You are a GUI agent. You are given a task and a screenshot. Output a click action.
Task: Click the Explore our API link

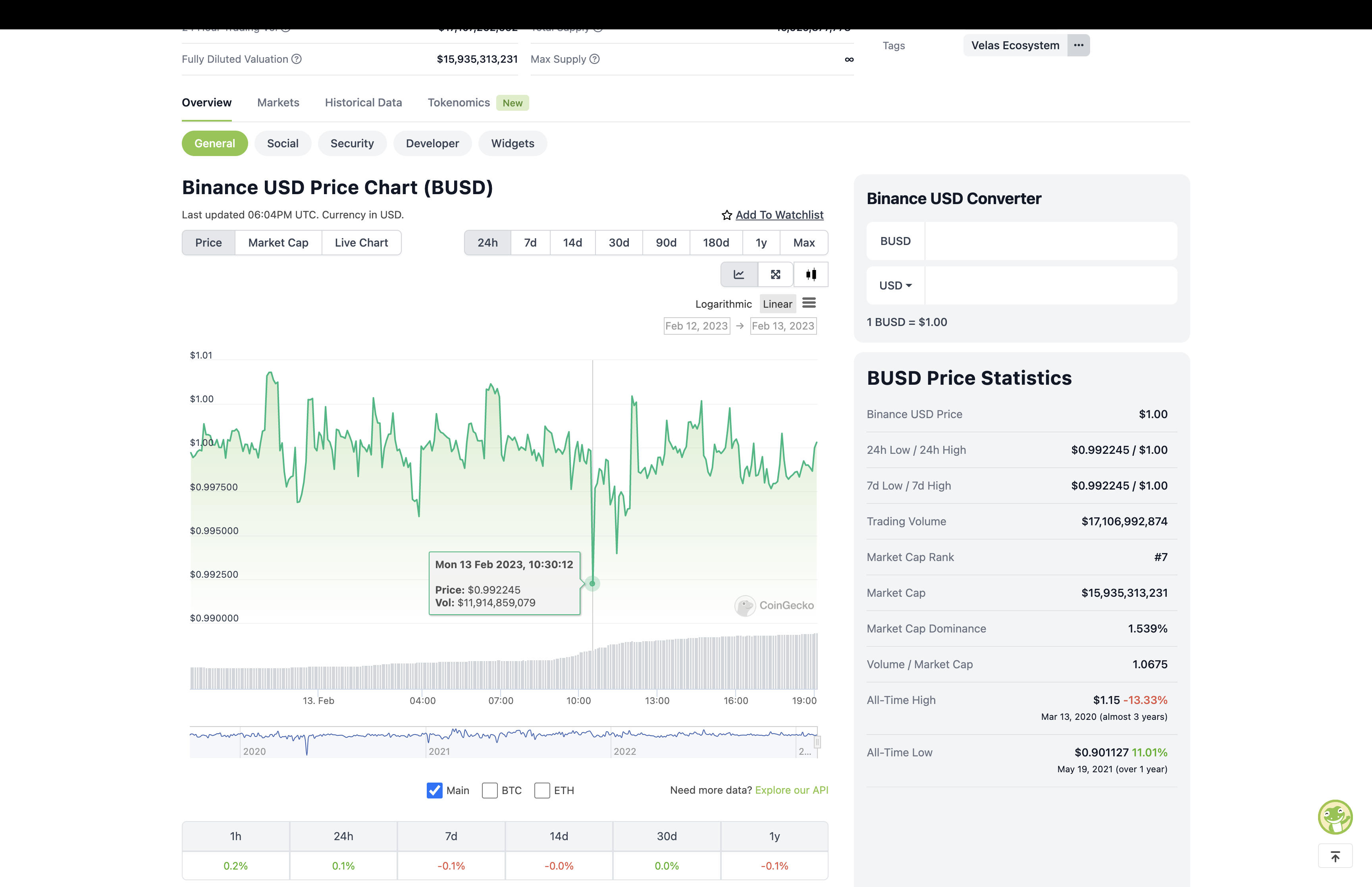pos(792,790)
